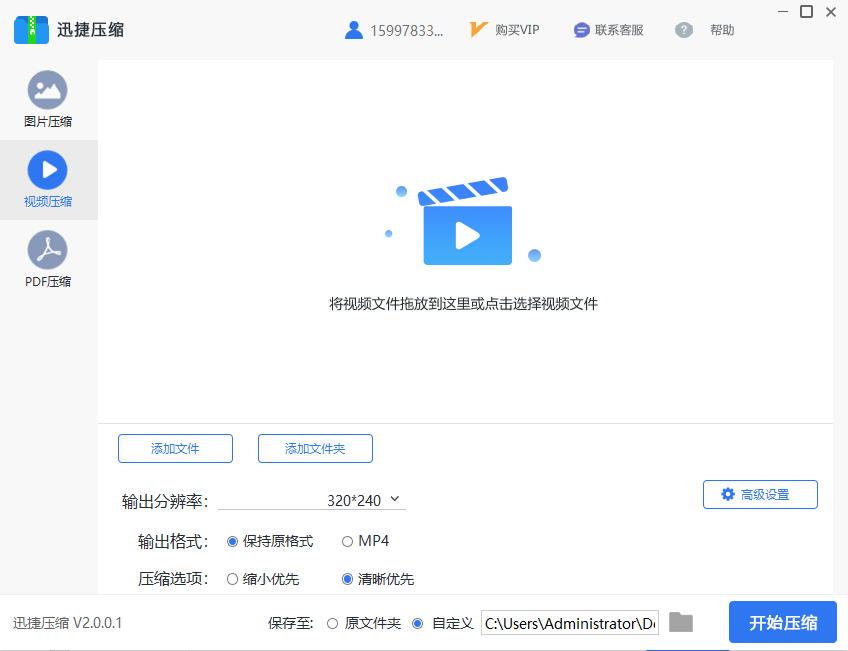Click the 保存至 label

(x=291, y=623)
